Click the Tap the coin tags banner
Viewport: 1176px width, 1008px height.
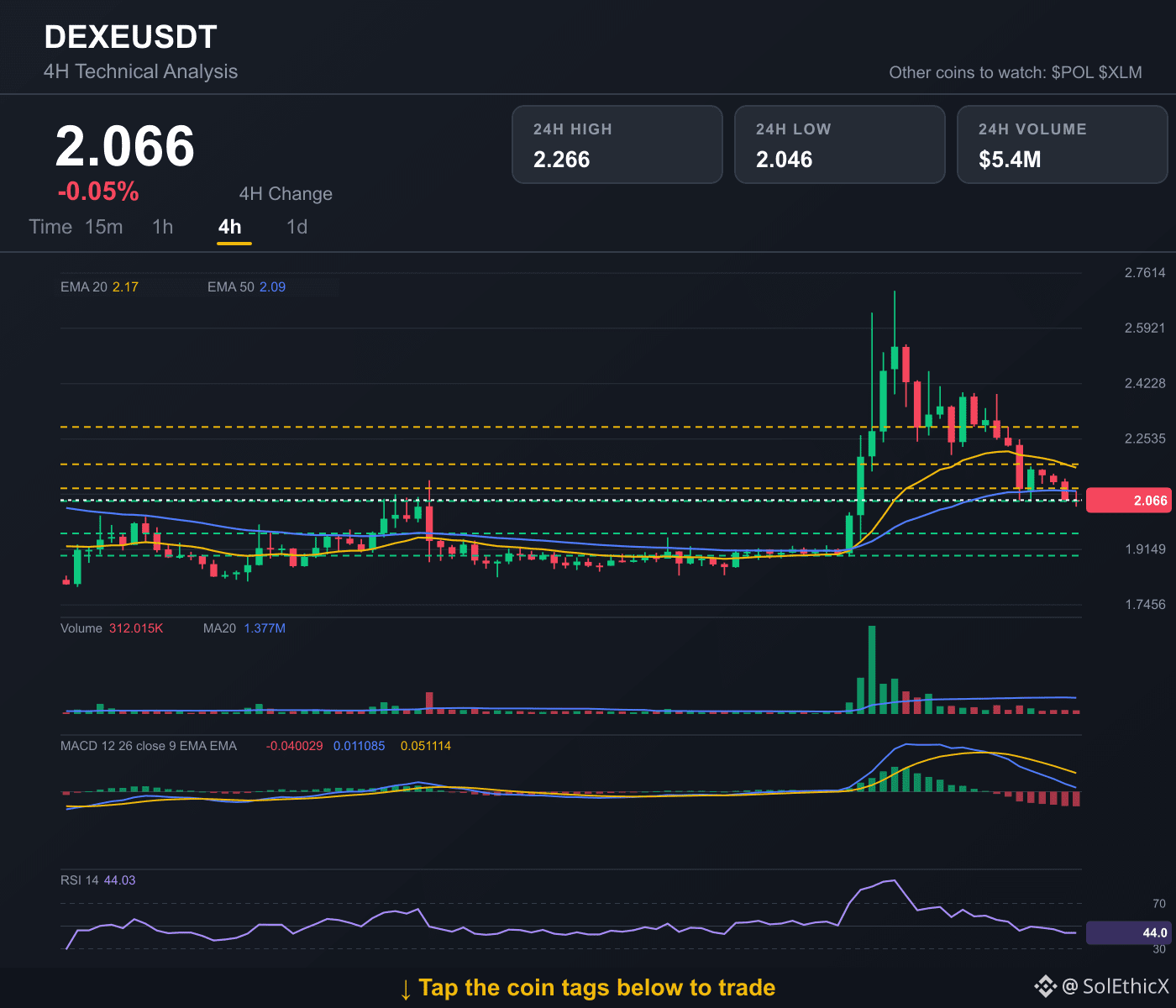click(x=587, y=988)
